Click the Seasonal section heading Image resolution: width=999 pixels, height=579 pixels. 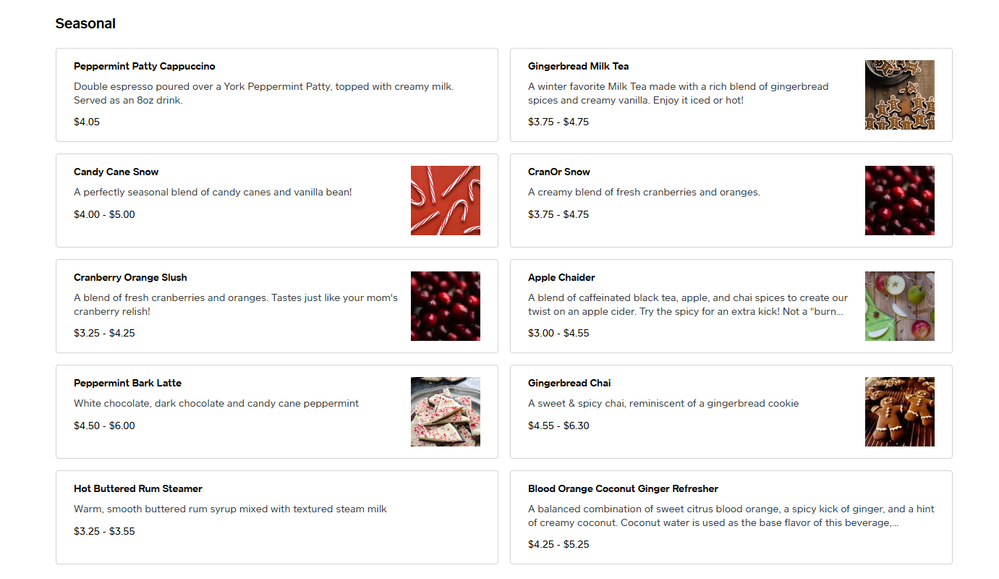(x=85, y=24)
